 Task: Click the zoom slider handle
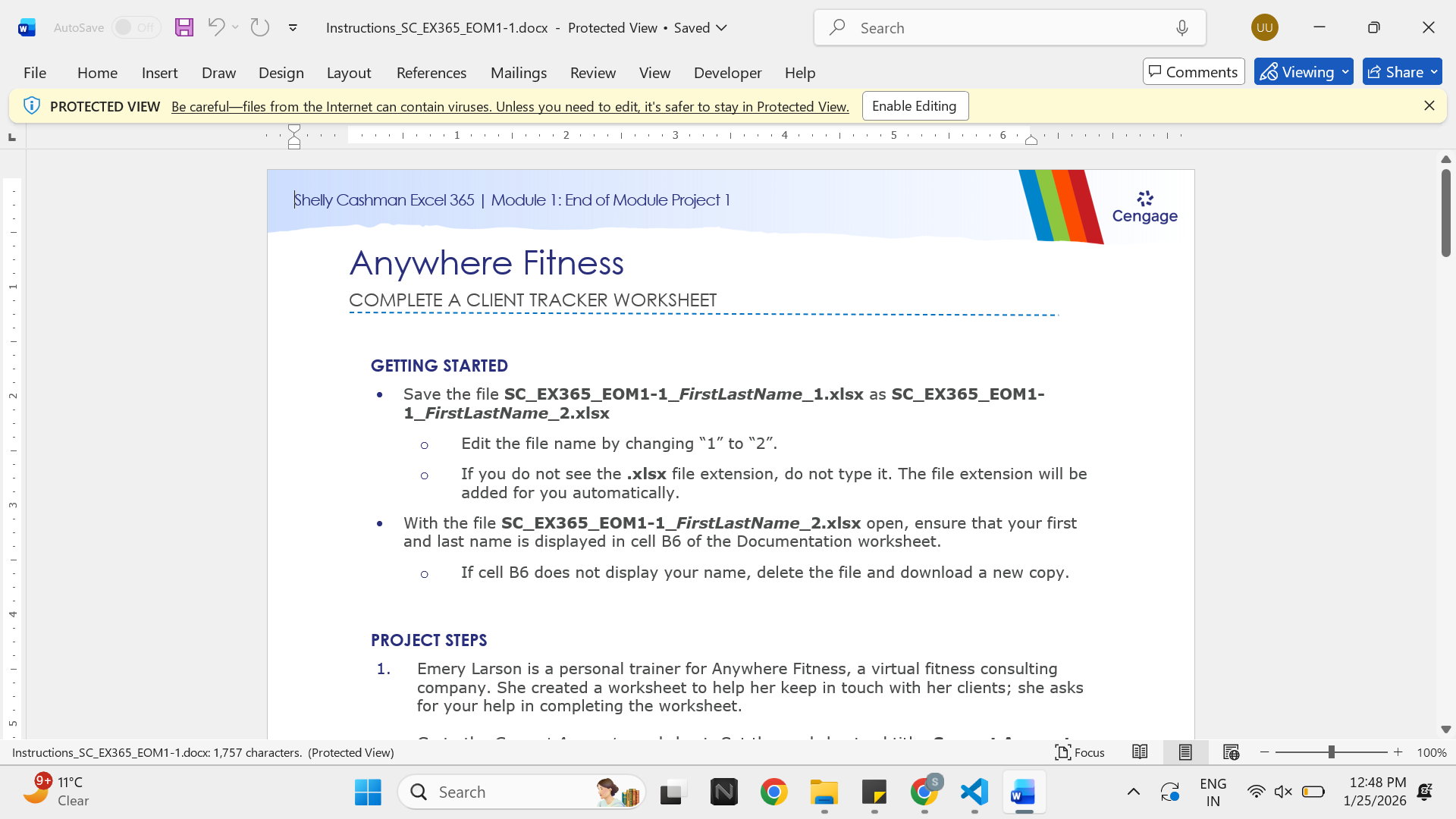click(1331, 752)
